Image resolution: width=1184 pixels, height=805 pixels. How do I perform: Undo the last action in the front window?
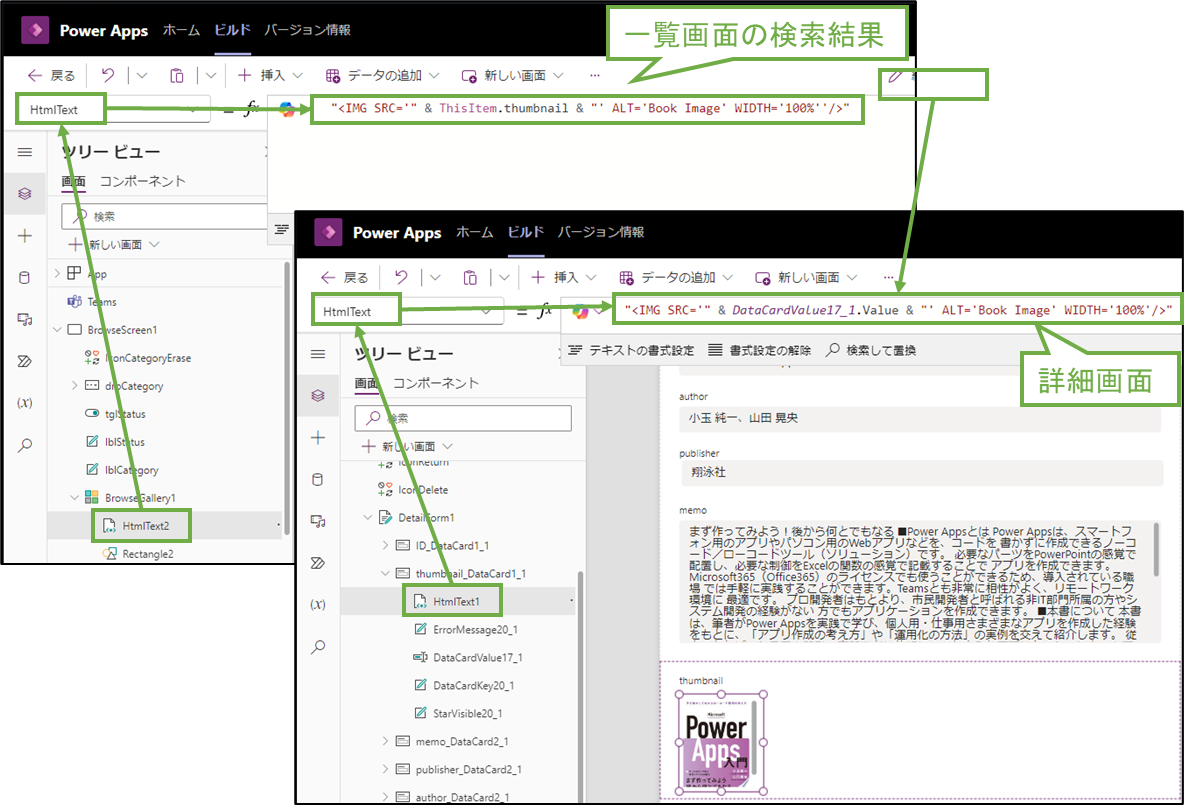coord(401,277)
